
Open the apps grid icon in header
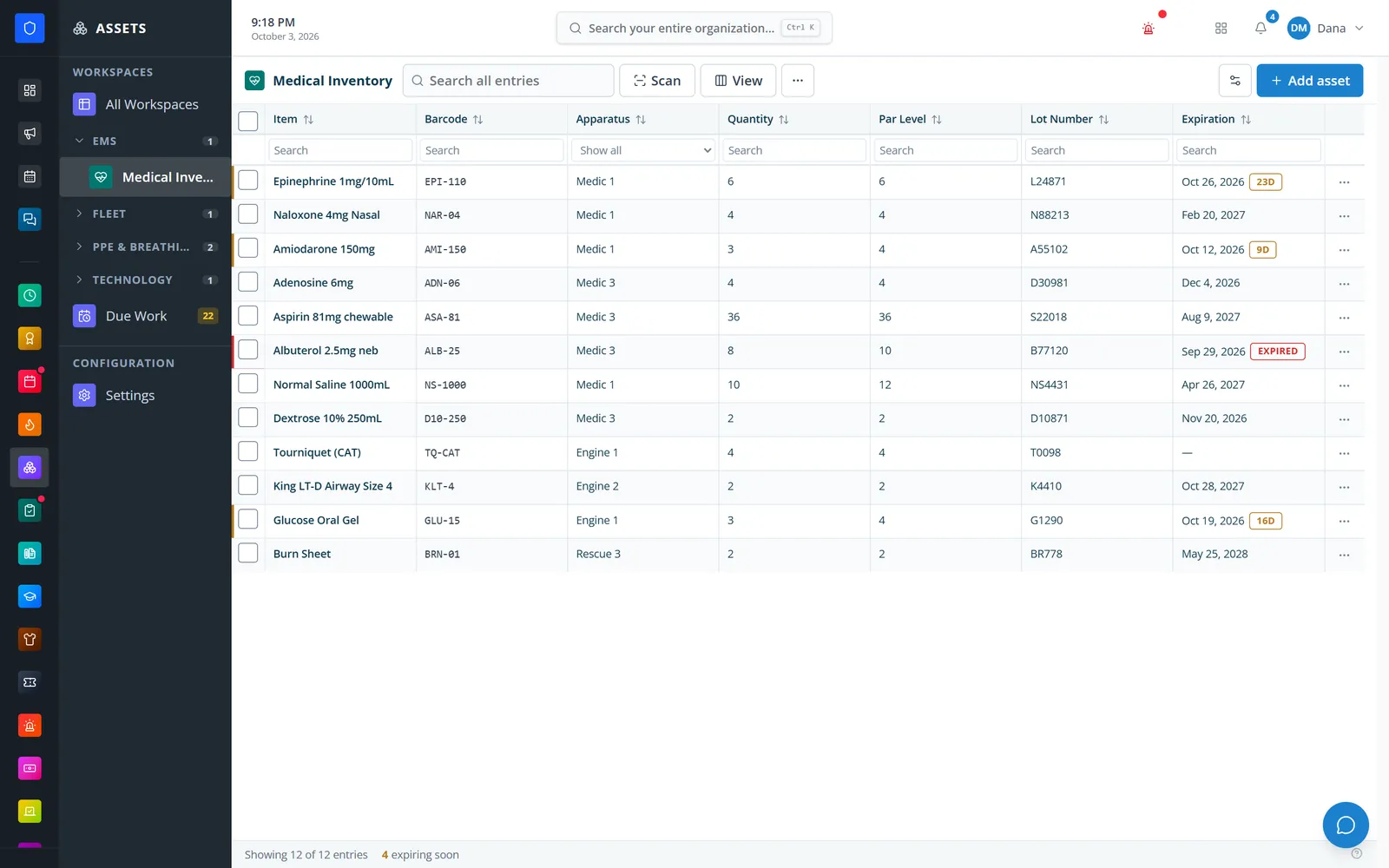click(1221, 29)
